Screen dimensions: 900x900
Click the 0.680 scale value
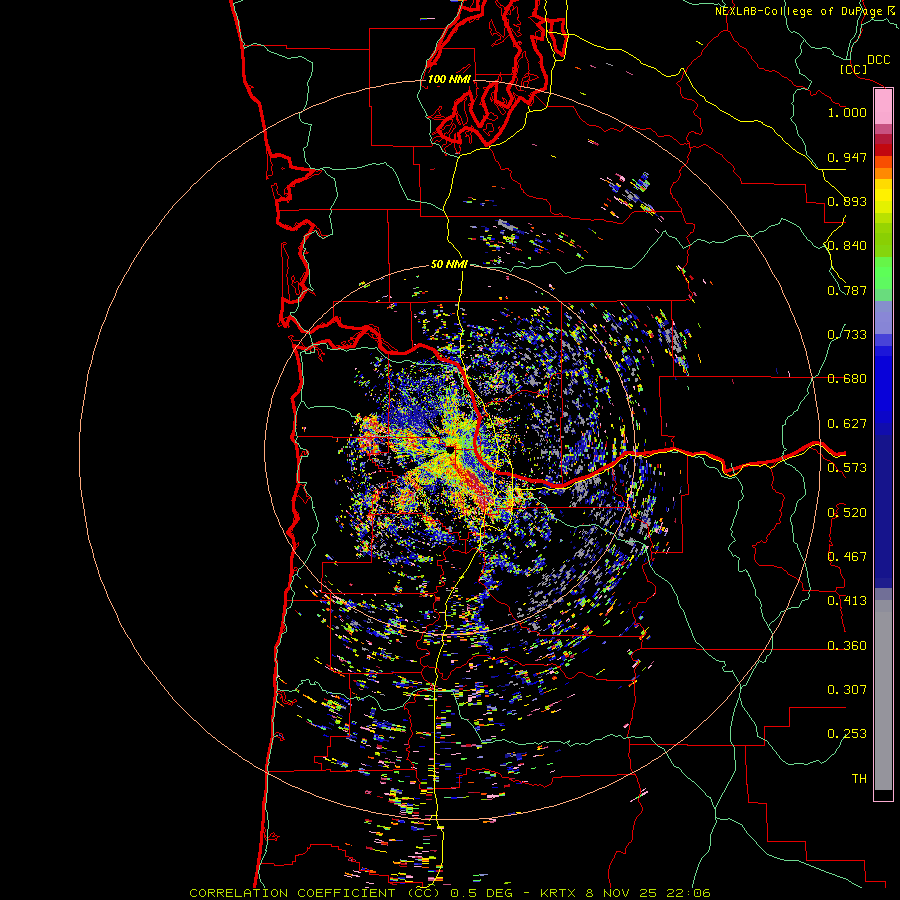(x=847, y=379)
